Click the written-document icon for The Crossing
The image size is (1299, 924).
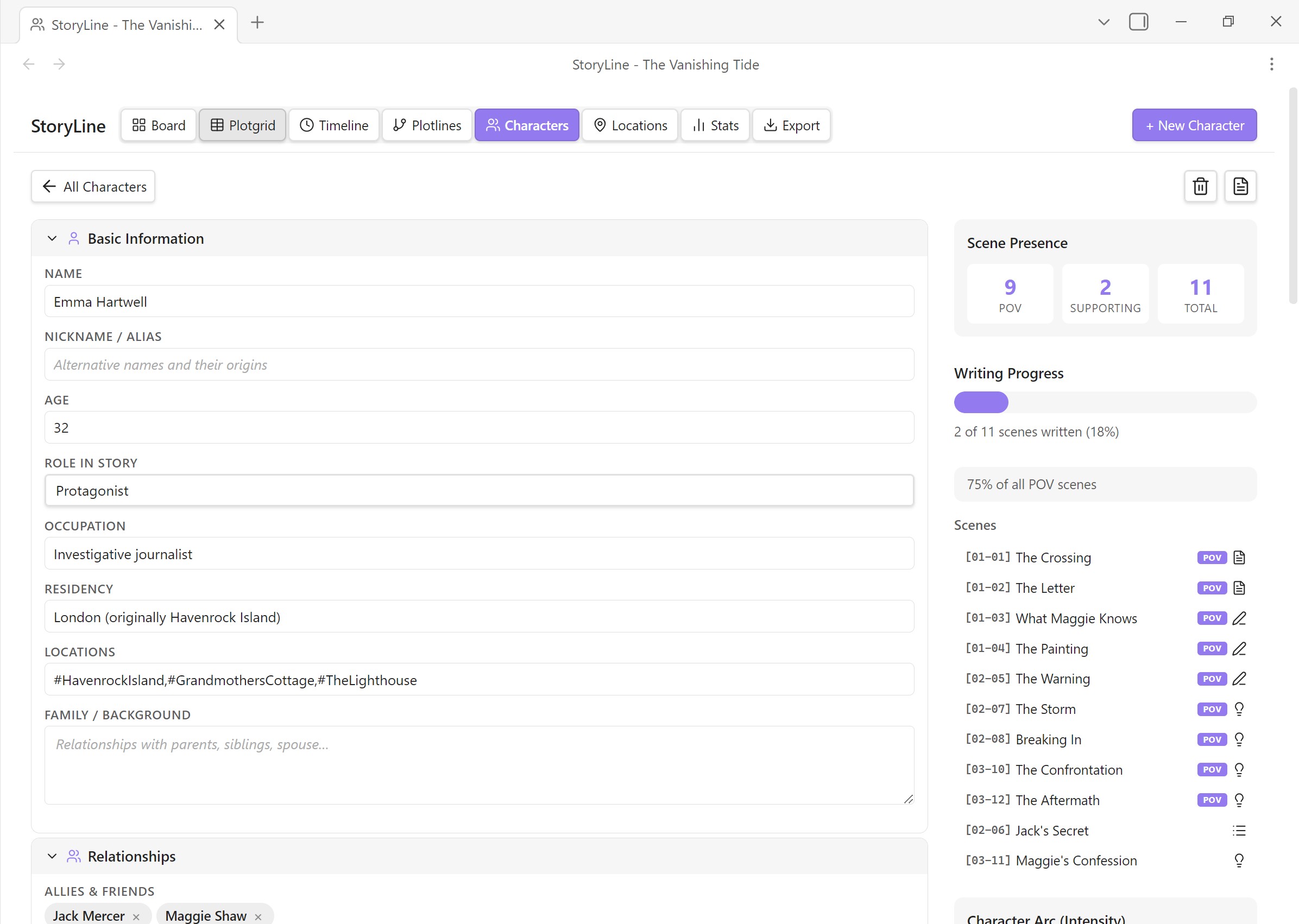click(1239, 558)
